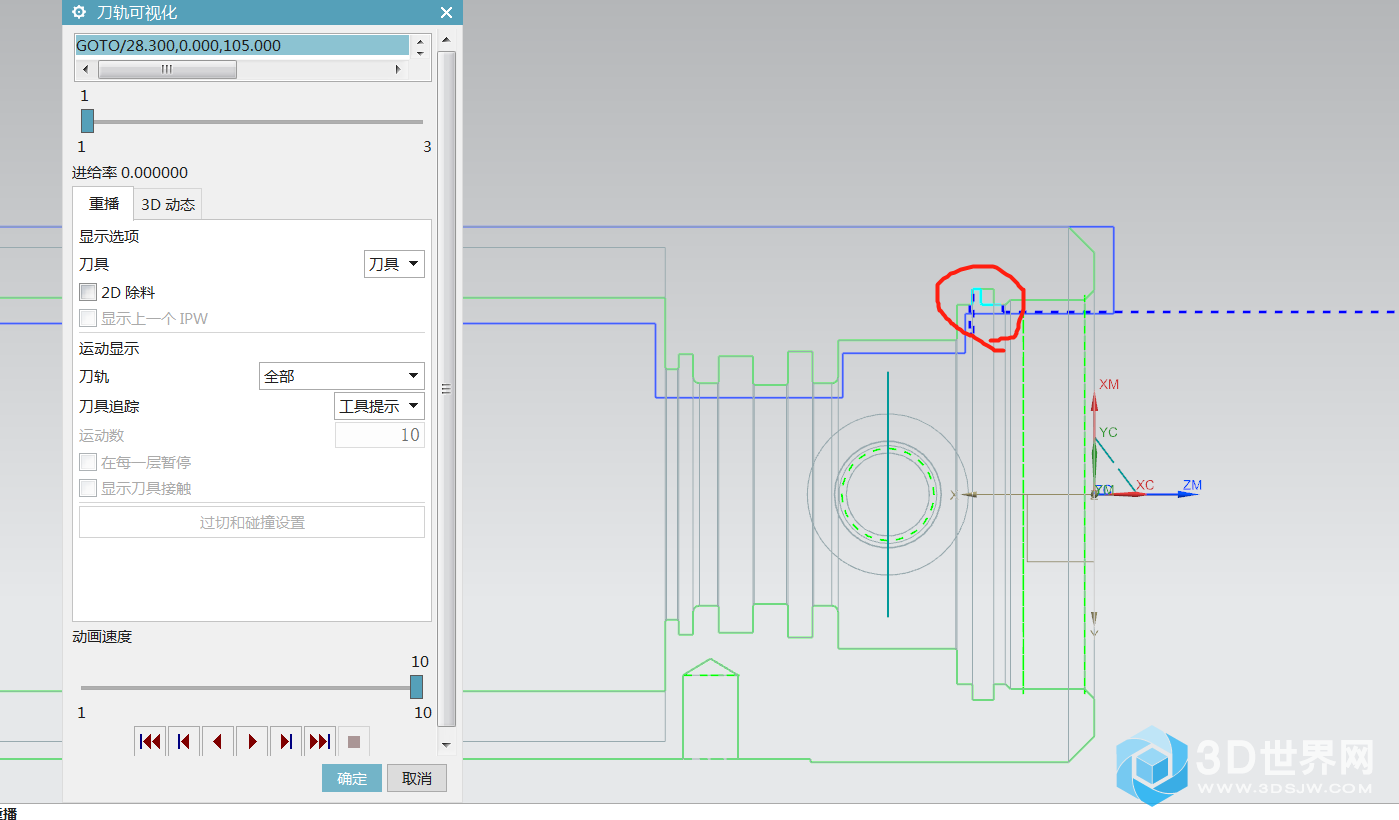
Task: Click the XC axis label in the viewport
Action: (x=1145, y=485)
